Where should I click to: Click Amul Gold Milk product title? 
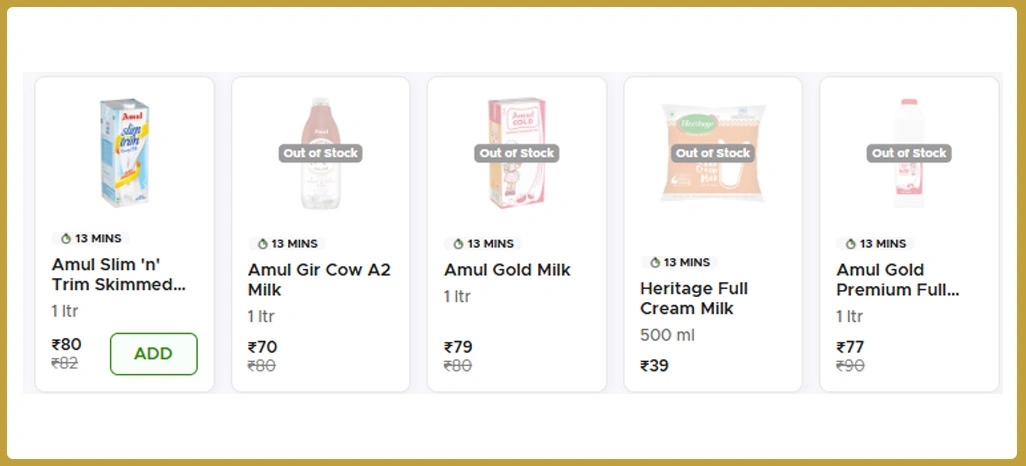pyautogui.click(x=507, y=270)
